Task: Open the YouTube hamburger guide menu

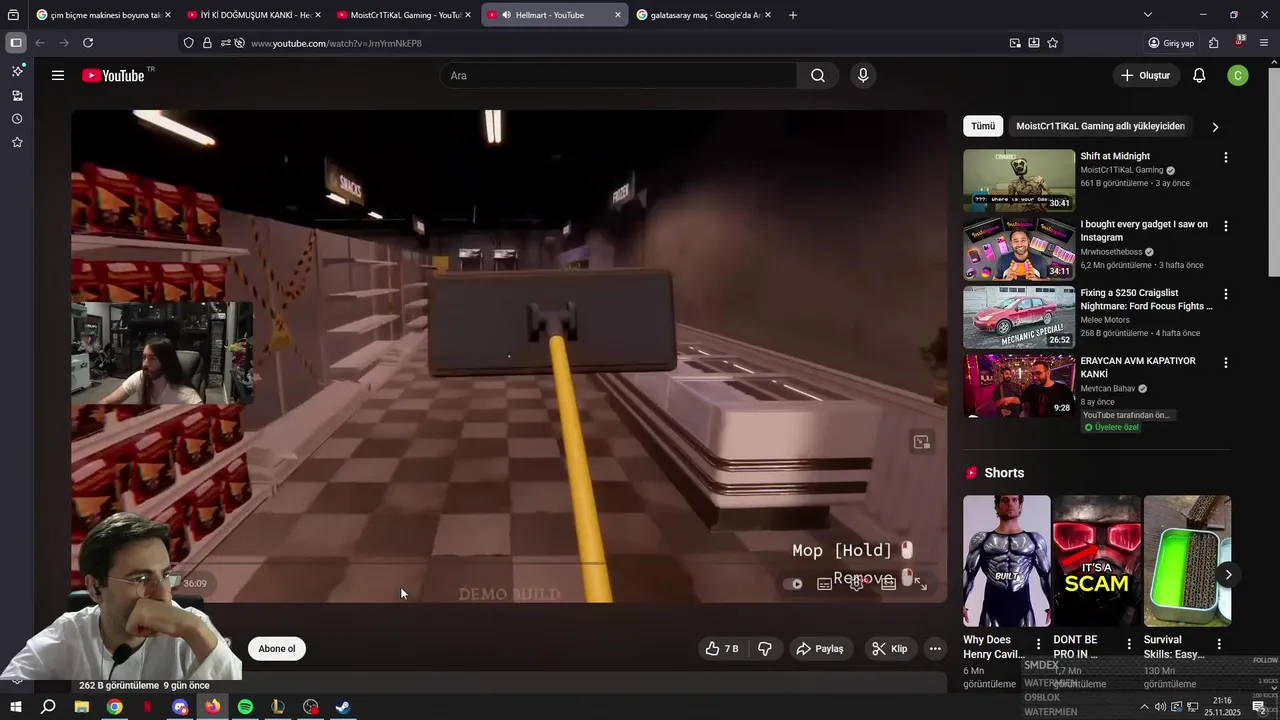Action: click(x=58, y=75)
